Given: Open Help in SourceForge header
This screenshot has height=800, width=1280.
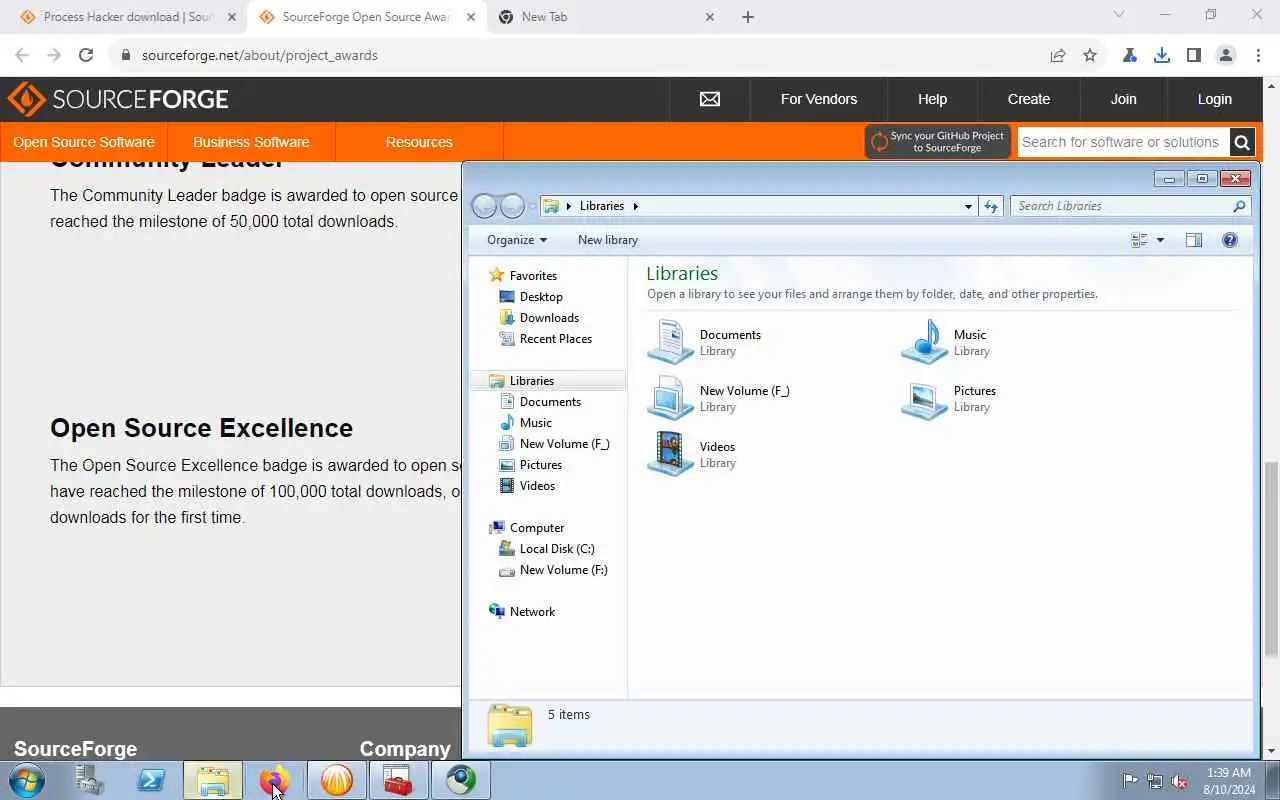Looking at the screenshot, I should click(x=932, y=99).
